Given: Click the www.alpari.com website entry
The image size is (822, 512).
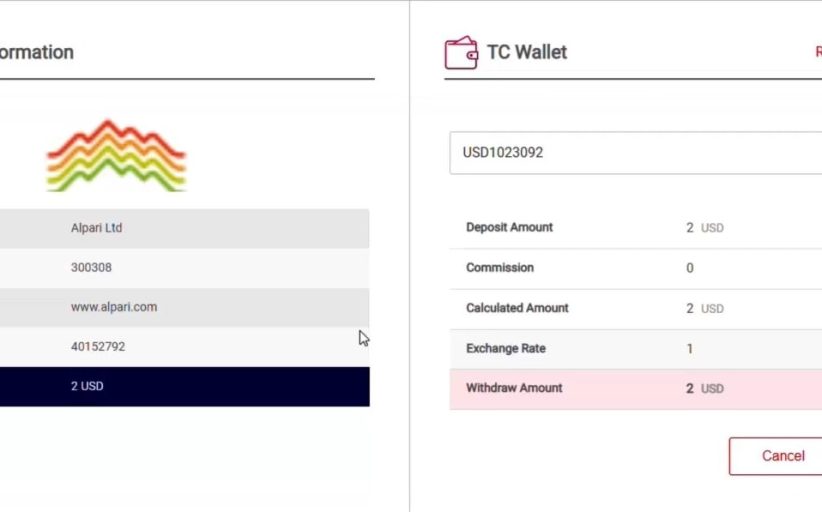Looking at the screenshot, I should tap(114, 307).
